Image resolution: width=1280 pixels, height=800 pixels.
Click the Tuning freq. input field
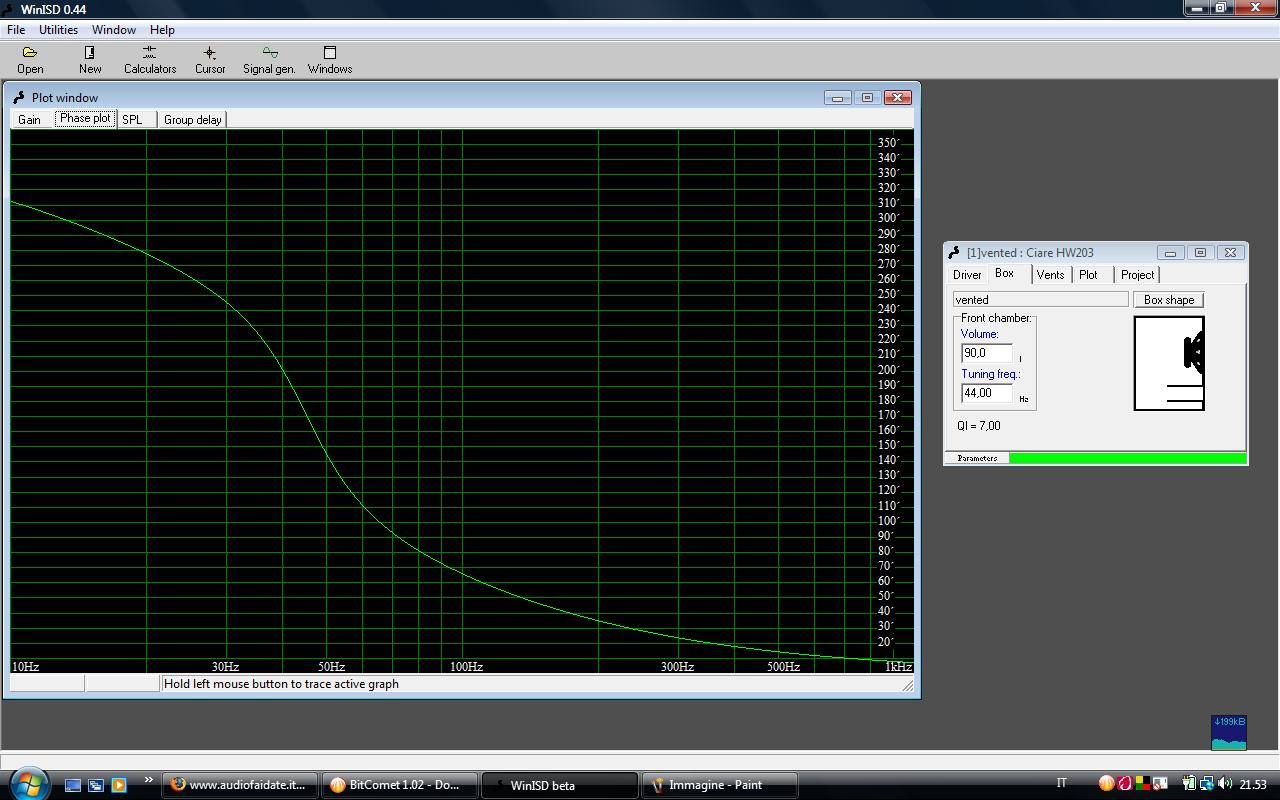(986, 393)
